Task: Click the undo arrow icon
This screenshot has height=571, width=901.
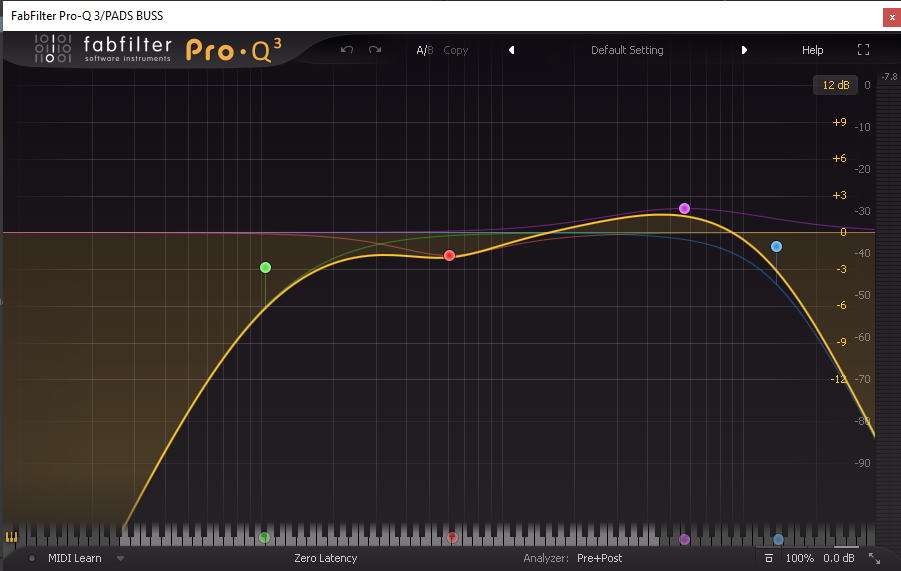Action: tap(347, 50)
